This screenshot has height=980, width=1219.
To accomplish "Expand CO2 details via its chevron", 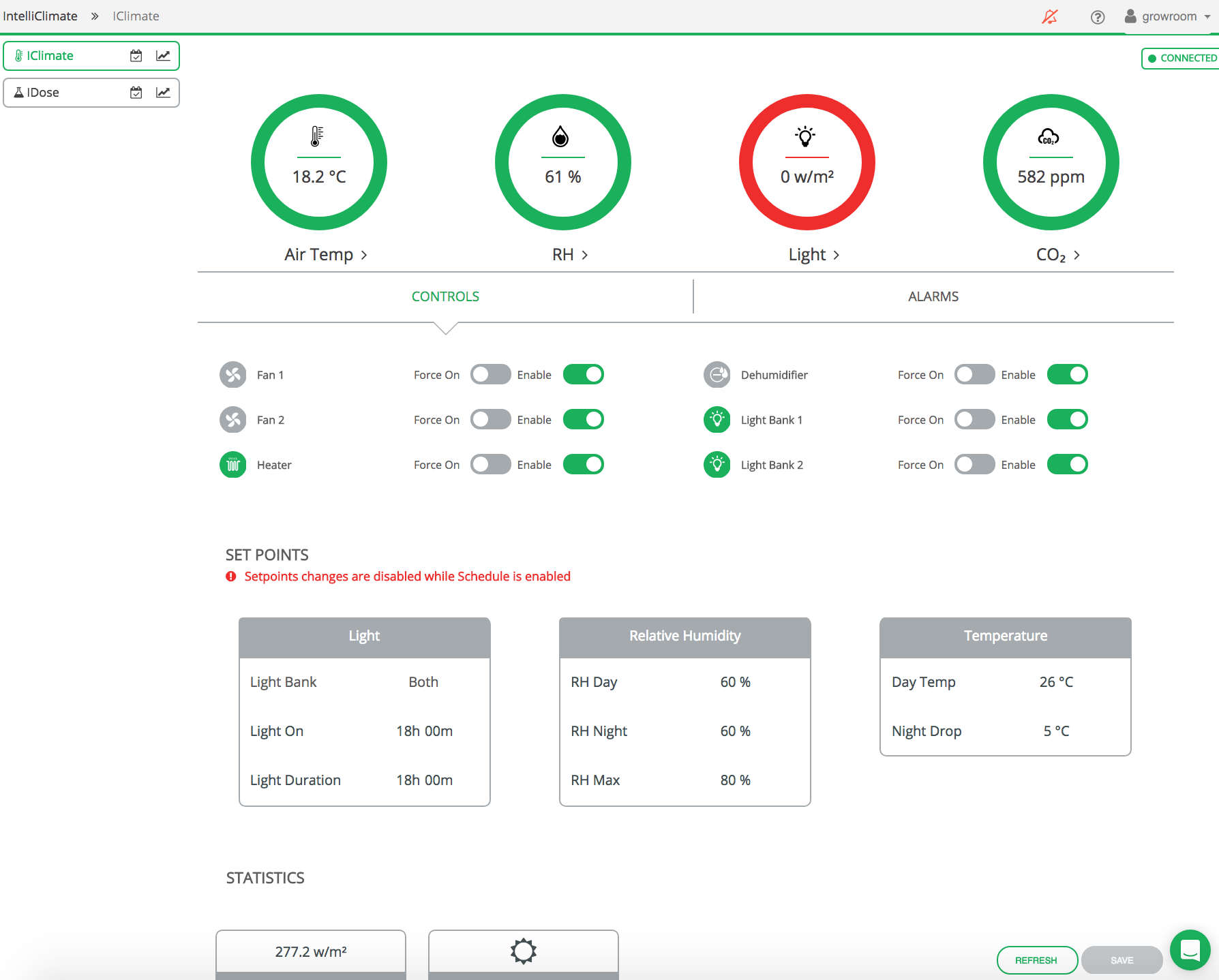I will pos(1077,254).
